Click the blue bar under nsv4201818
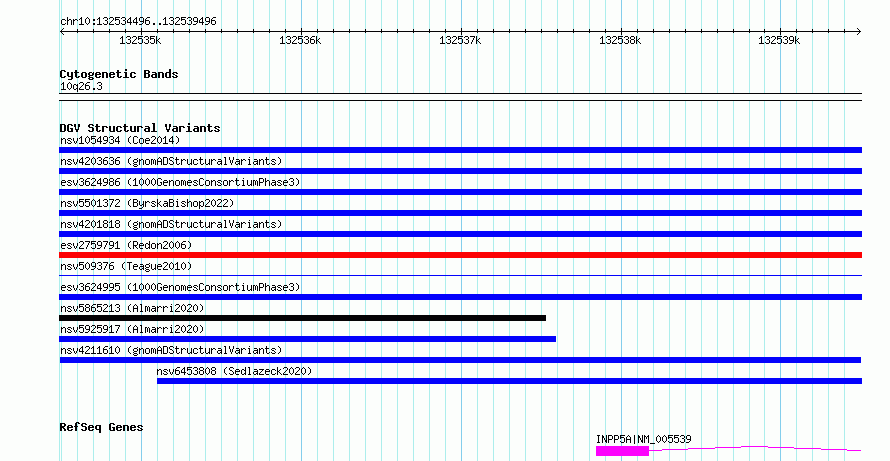This screenshot has width=890, height=461. [x=460, y=234]
